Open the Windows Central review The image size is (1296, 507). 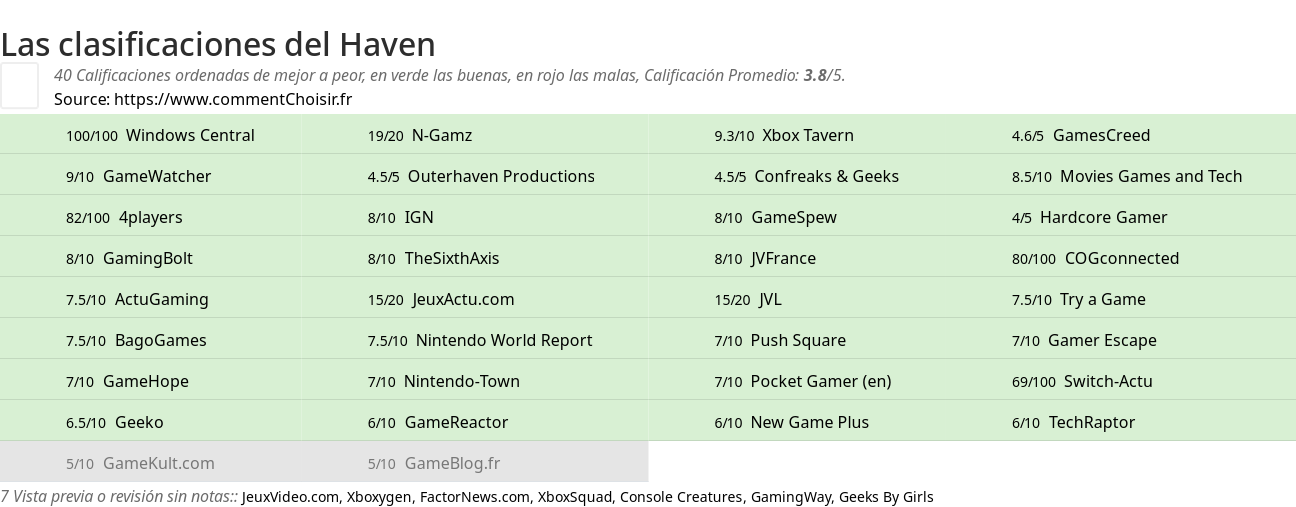pos(190,135)
